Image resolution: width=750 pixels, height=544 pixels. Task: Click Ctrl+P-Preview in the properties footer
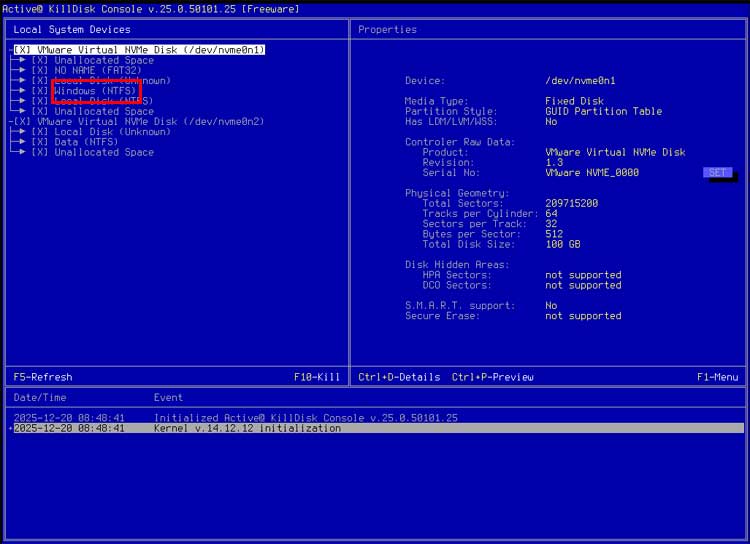point(493,377)
